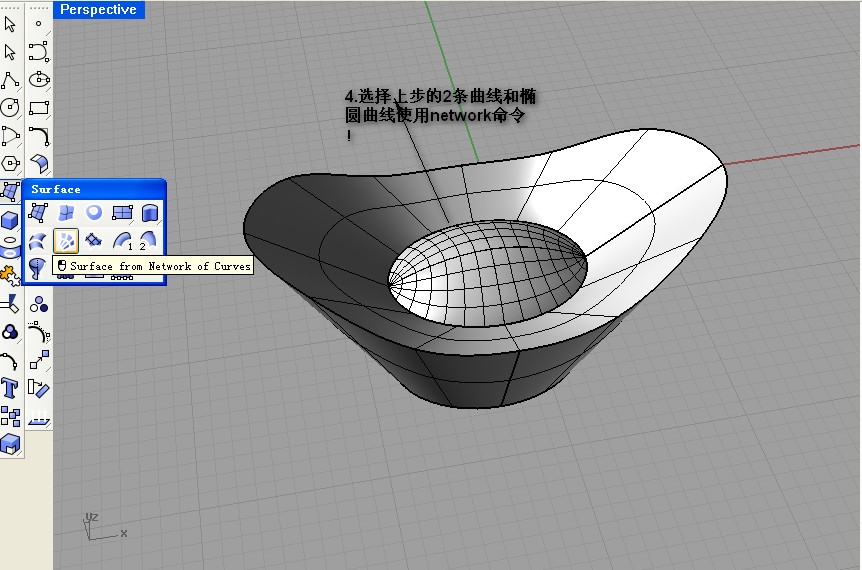Click the Perspective viewport title
The image size is (862, 570).
tap(98, 9)
